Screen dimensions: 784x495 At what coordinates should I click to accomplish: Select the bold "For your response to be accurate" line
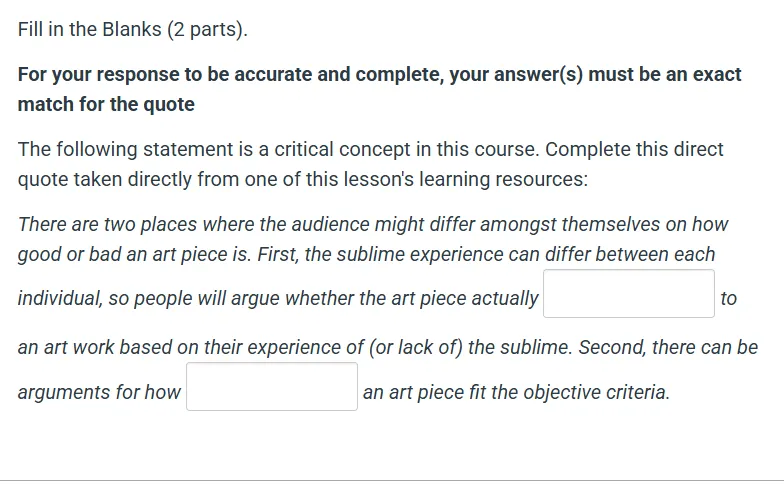pos(380,74)
